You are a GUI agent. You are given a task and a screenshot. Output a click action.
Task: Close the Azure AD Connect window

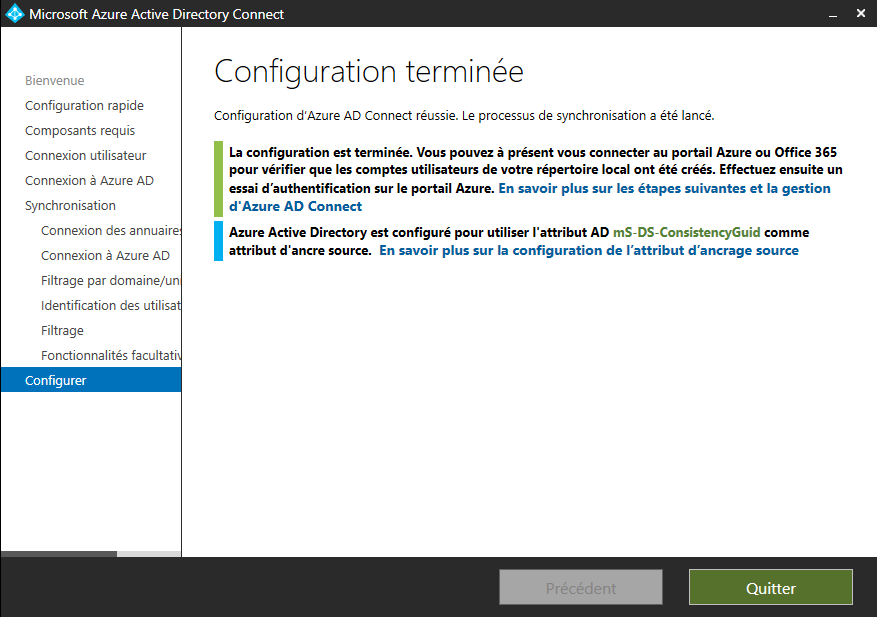[x=861, y=13]
